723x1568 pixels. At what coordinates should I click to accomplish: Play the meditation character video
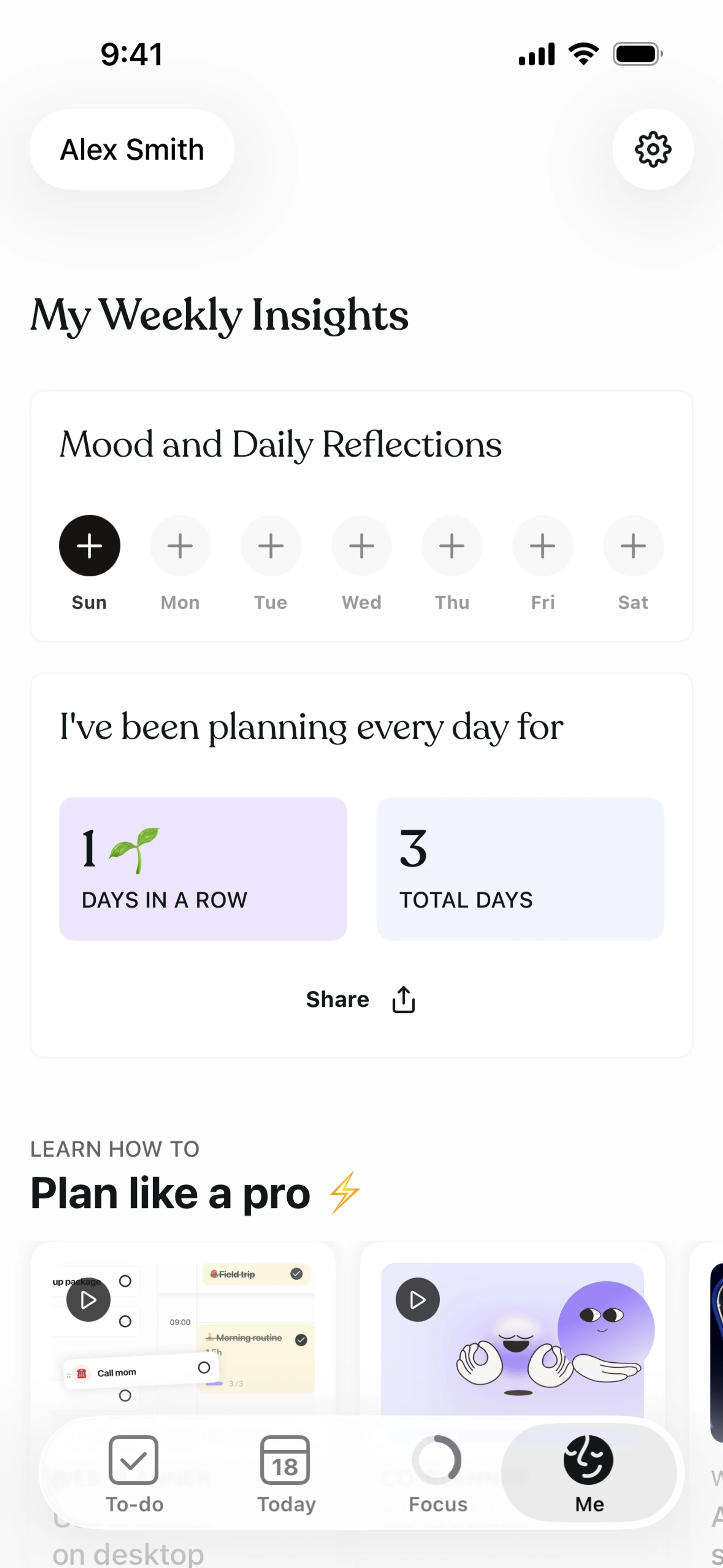pos(418,1299)
